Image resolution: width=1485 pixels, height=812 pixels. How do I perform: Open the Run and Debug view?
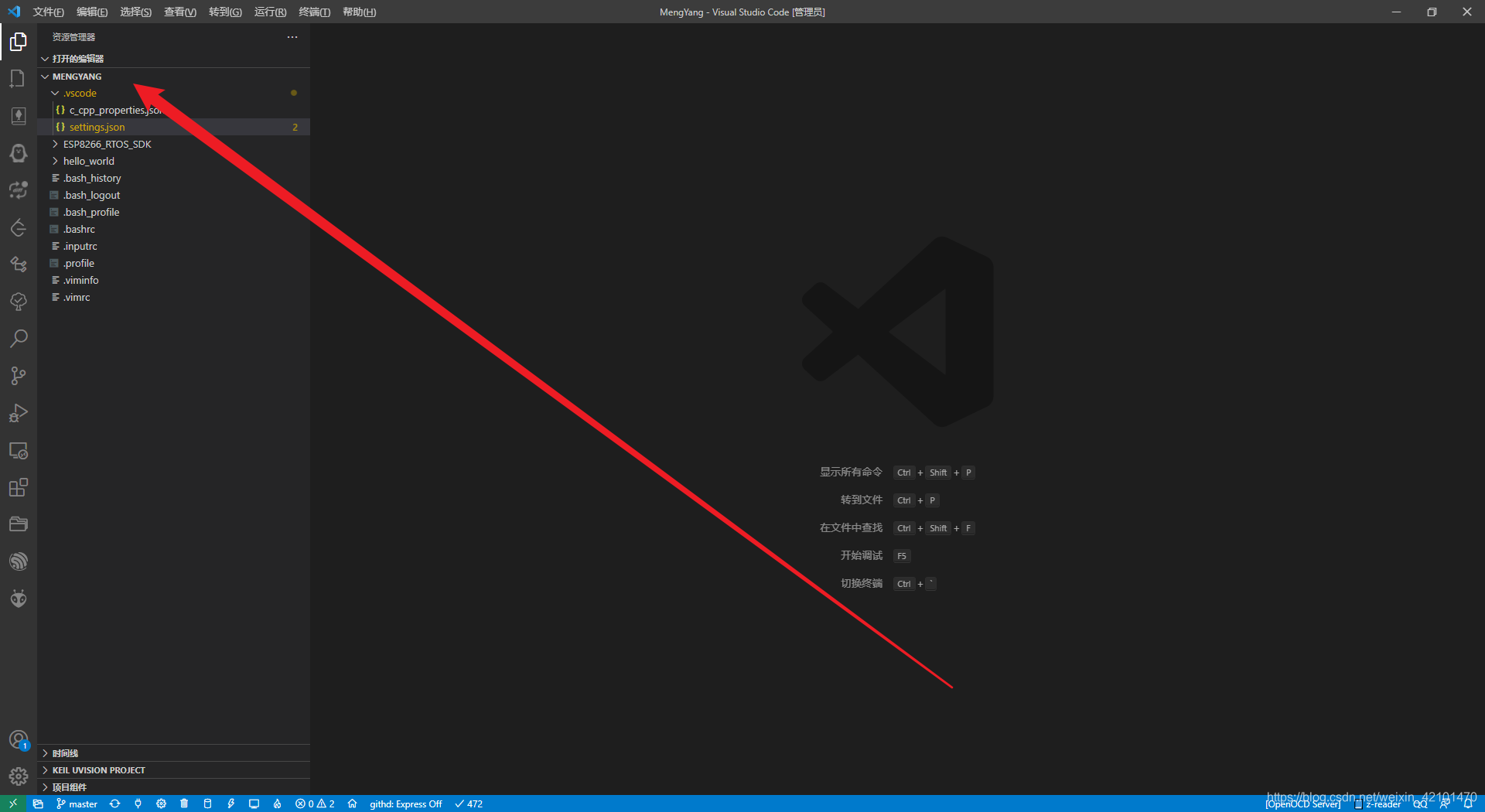[19, 413]
